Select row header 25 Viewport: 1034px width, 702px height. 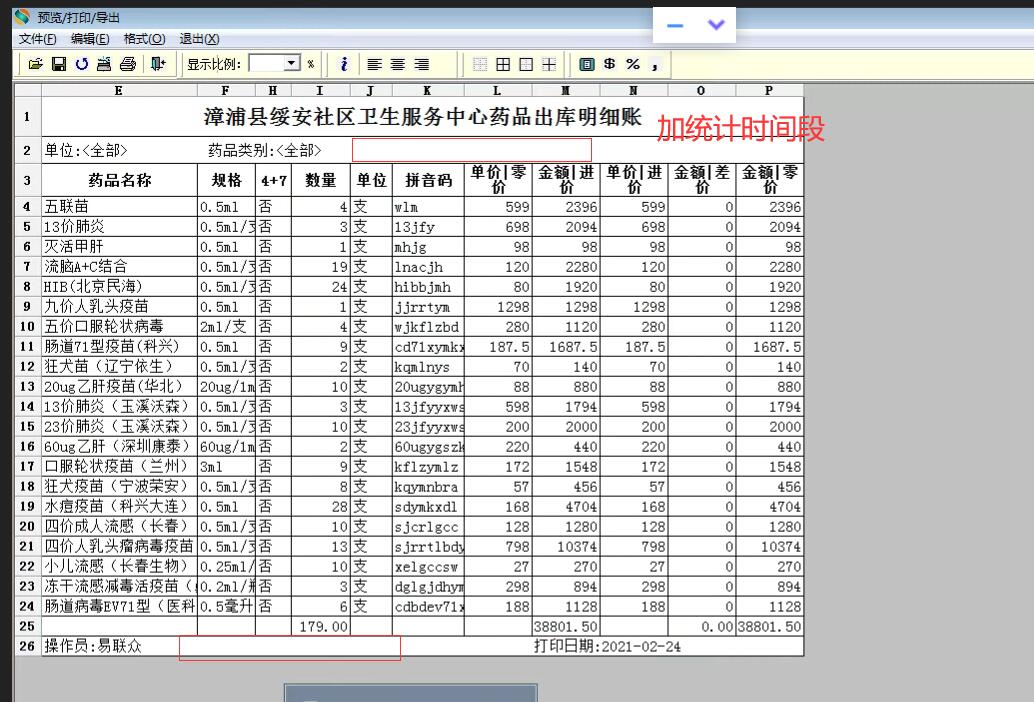point(27,626)
